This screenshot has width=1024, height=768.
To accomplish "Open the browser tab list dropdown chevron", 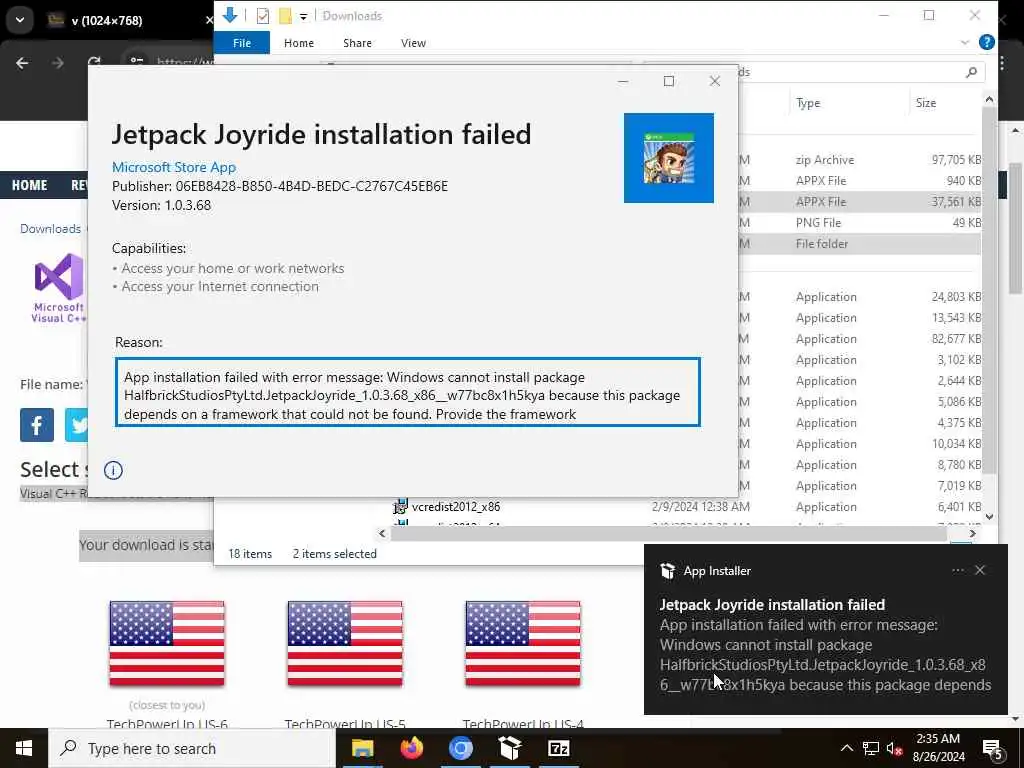I will tap(20, 20).
